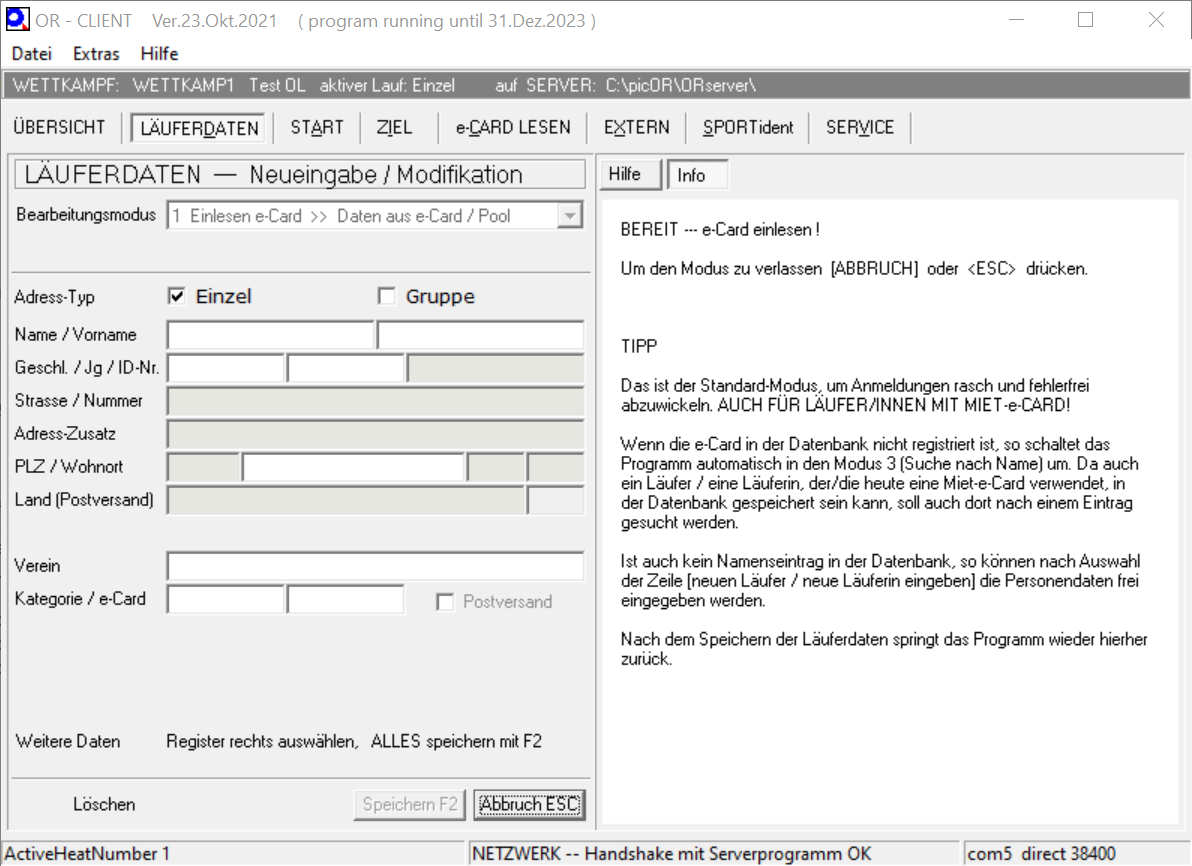Focus the Name (last name) input field
Screen dimensions: 1192x866
(x=270, y=335)
